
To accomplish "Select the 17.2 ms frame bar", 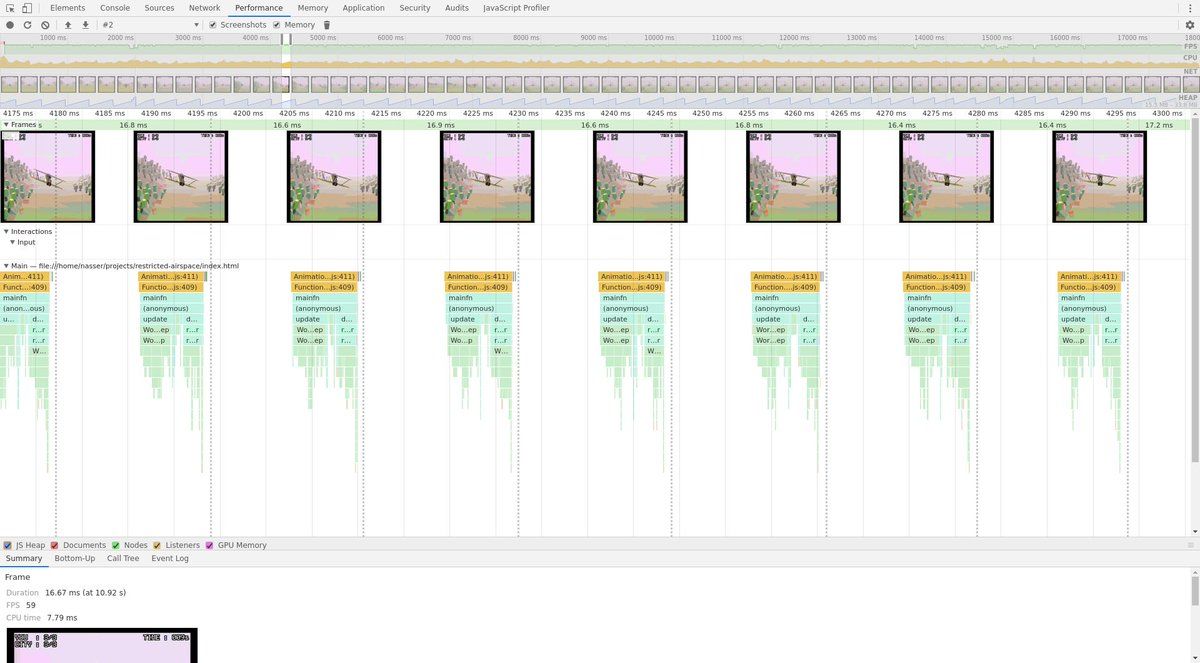I will point(1159,125).
